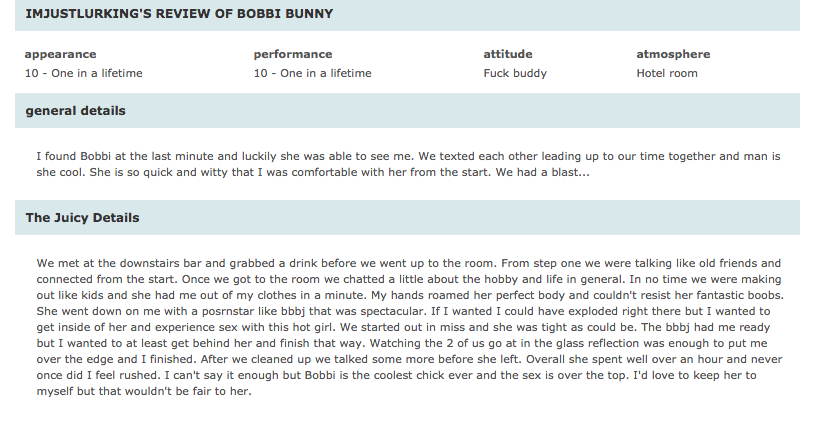Viewport: 816px width, 440px height.
Task: Click the performance rating value text
Action: pyautogui.click(x=312, y=73)
